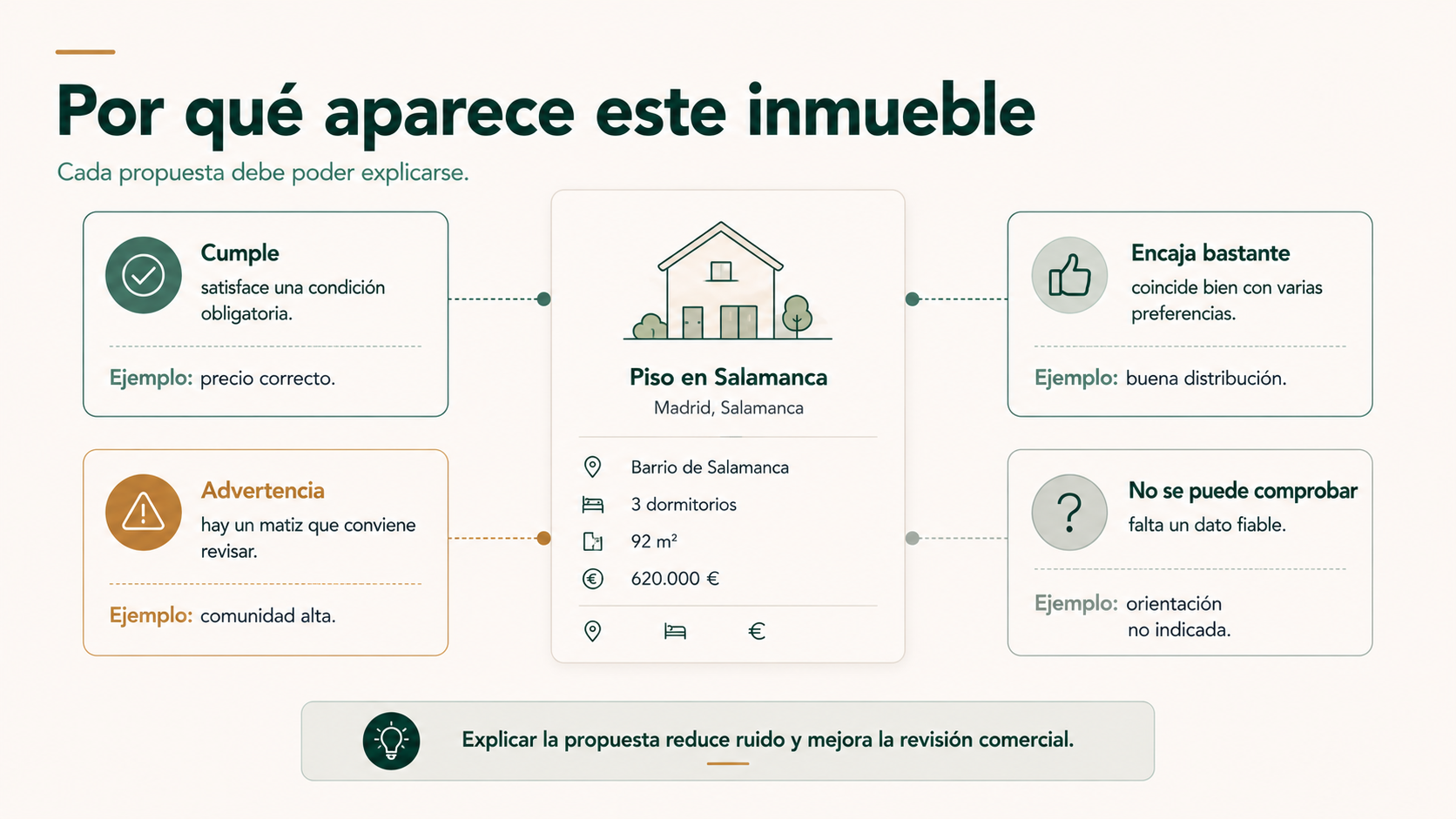Click the bed icon in the card footer
Screen dimensions: 1456x819
click(x=675, y=631)
